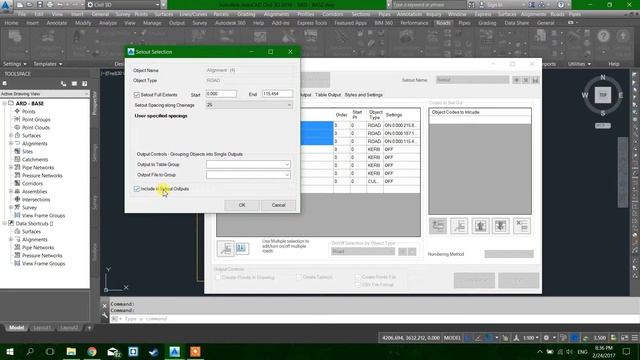
Task: Click move-down icon below Object Codes panel
Action: pos(501,226)
